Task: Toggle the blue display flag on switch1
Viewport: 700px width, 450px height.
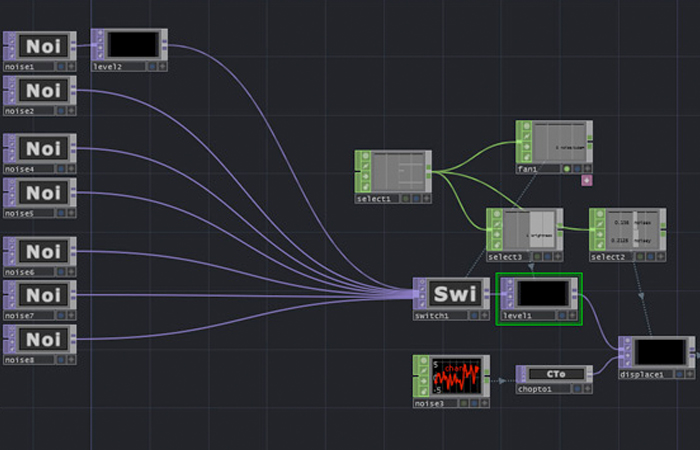Action: click(x=474, y=316)
